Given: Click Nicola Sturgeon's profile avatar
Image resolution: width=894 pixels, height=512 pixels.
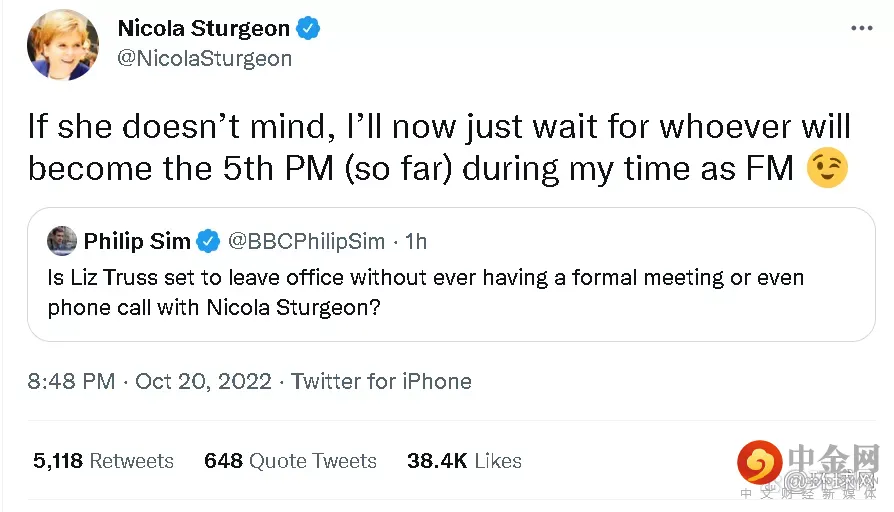Looking at the screenshot, I should [63, 45].
